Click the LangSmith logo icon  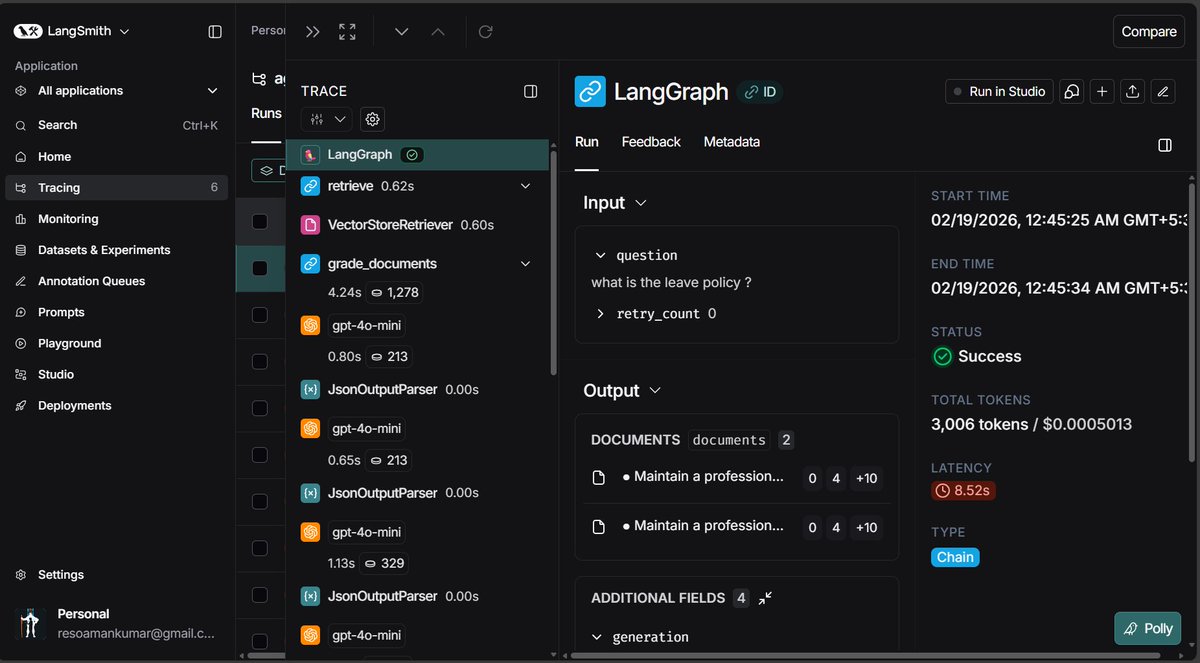(27, 31)
